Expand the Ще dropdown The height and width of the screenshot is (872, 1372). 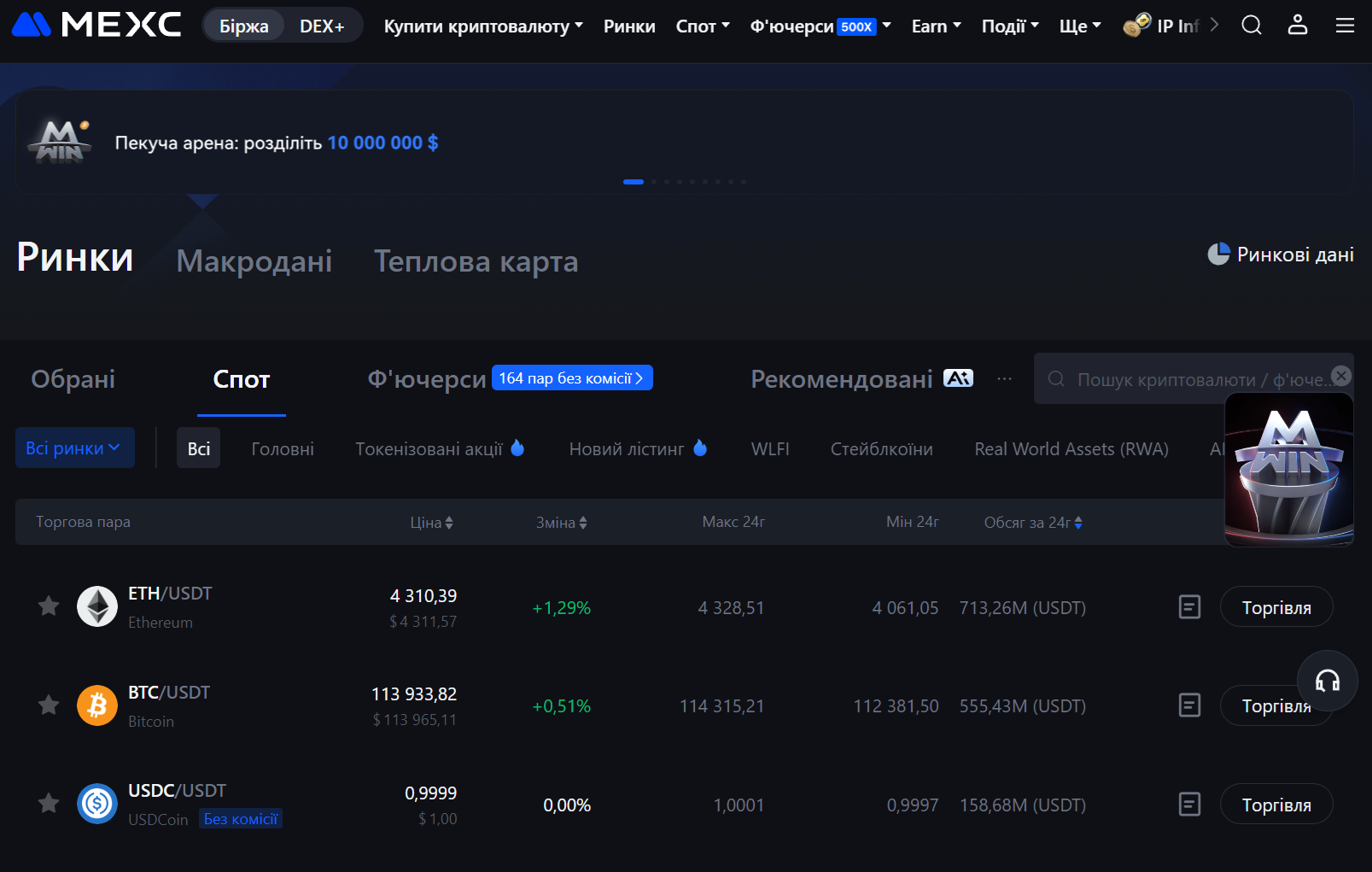pyautogui.click(x=1080, y=26)
